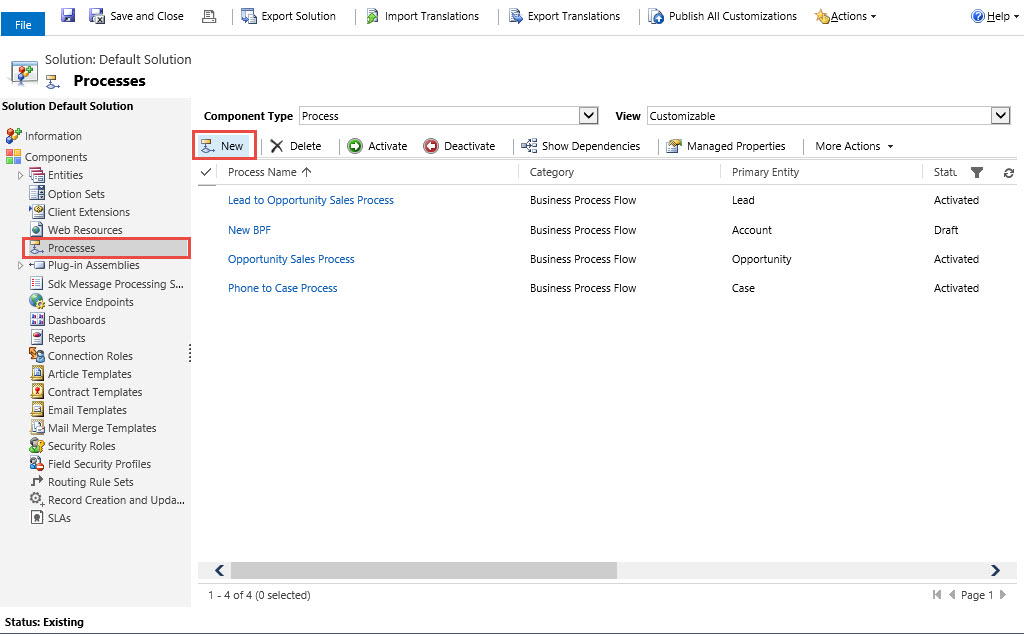
Task: Select Security Roles in the sidebar
Action: coord(81,446)
